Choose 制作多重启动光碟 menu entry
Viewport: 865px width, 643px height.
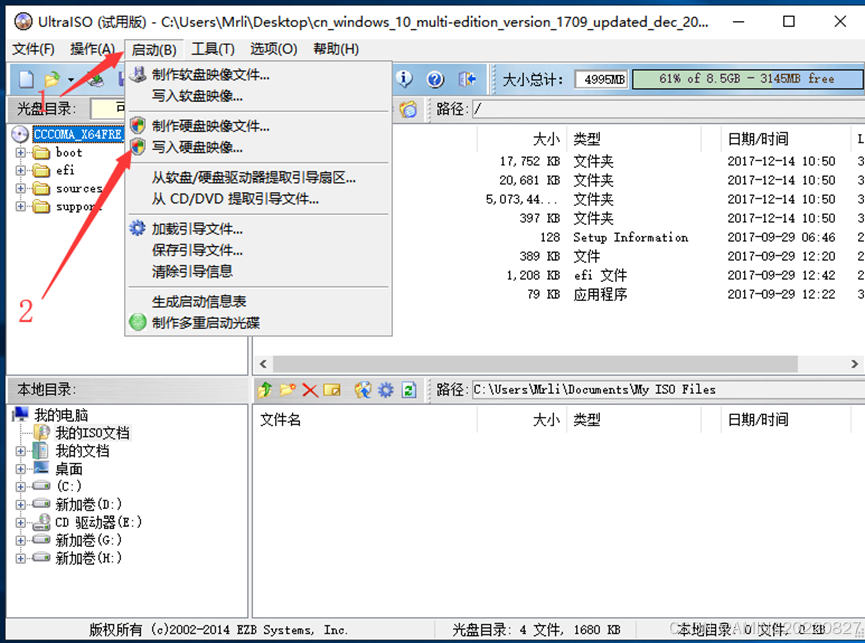(259, 323)
